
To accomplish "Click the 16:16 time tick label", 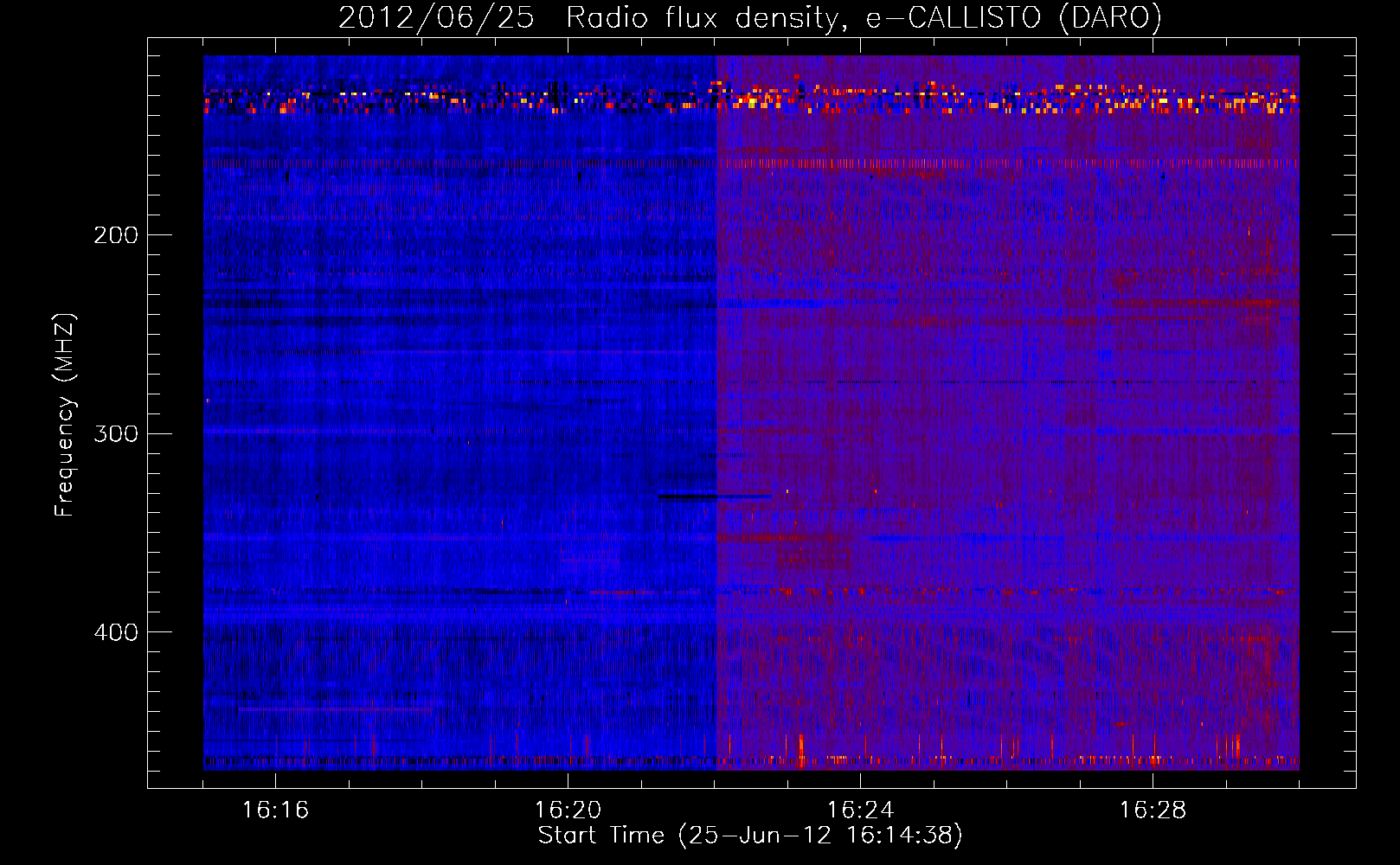I will [275, 811].
